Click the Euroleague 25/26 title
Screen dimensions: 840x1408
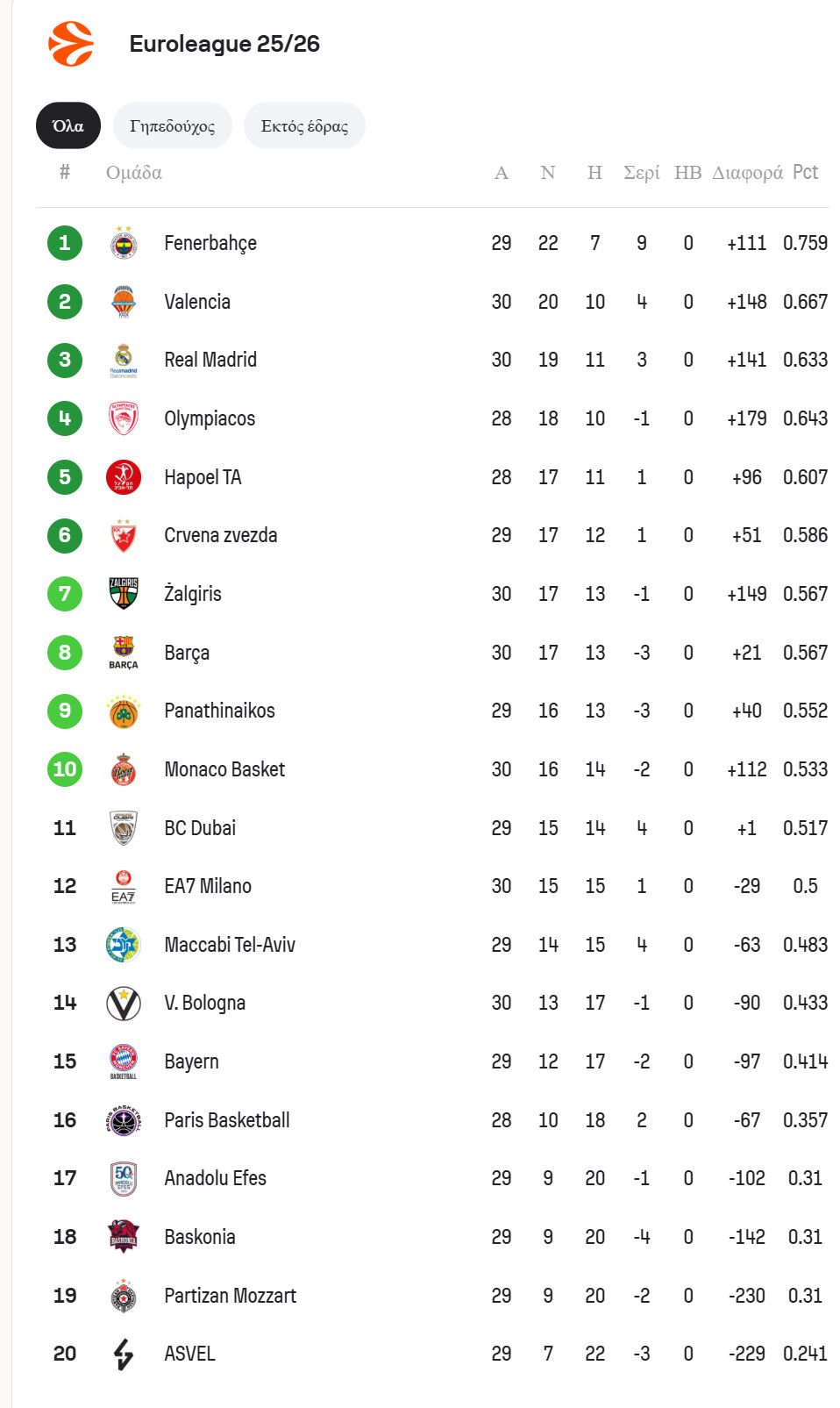(224, 44)
